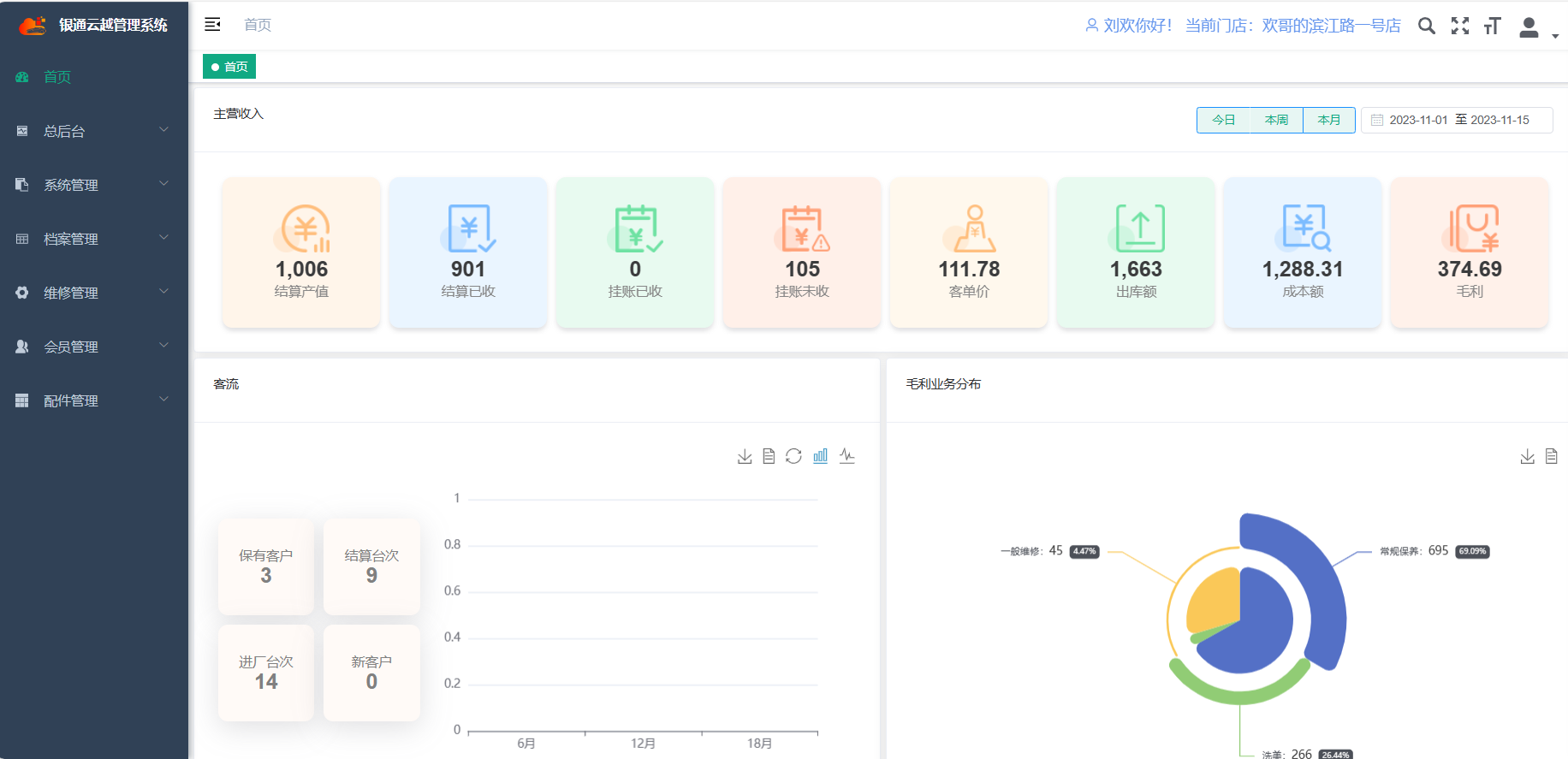Expand the 配件管理 sidebar menu
Screen dimensions: 1568x759
(x=94, y=400)
